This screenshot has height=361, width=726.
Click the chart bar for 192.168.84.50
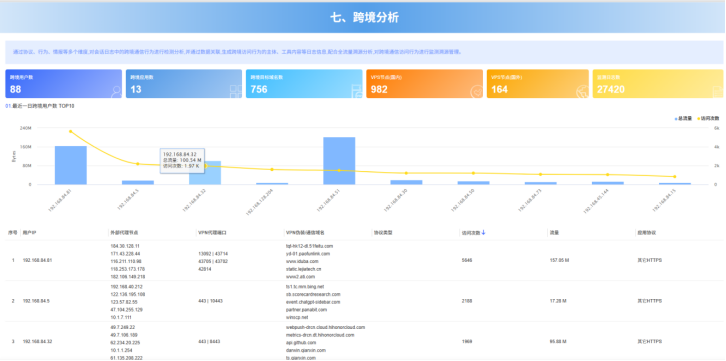point(473,183)
